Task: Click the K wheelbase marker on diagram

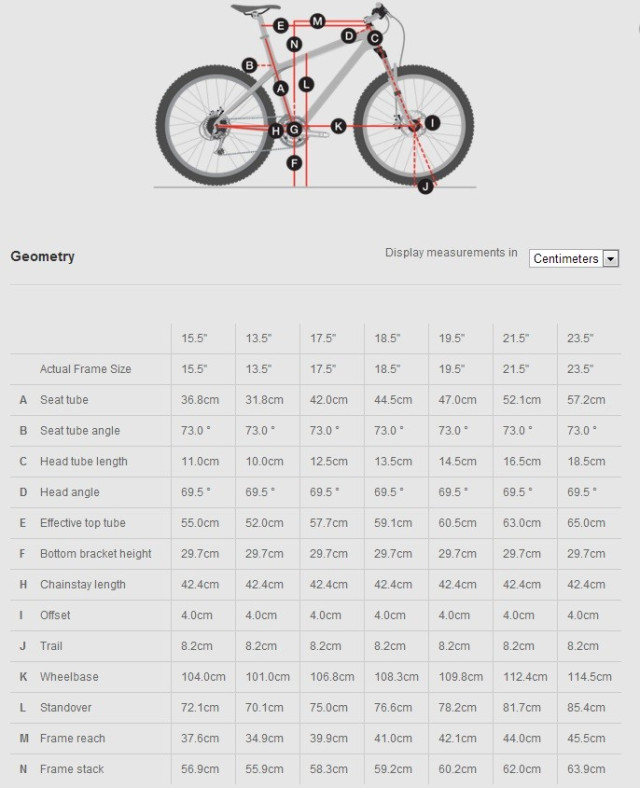Action: pos(338,126)
